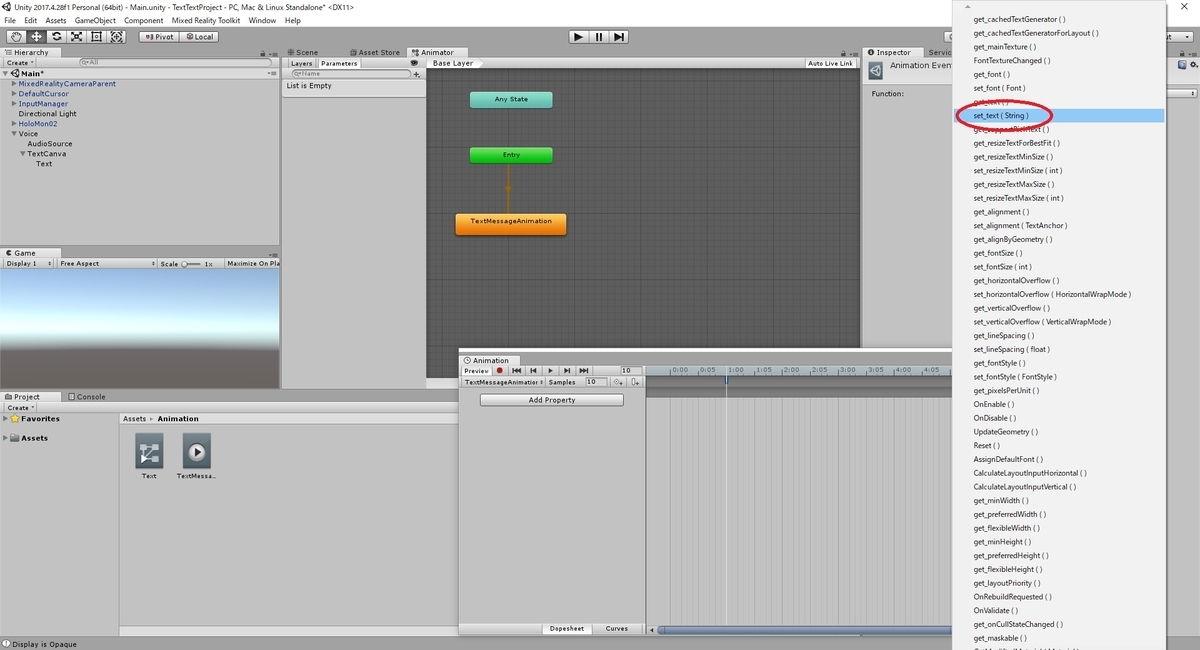The width and height of the screenshot is (1200, 650).
Task: Choose set_text ( String ) from function list
Action: coord(1061,116)
